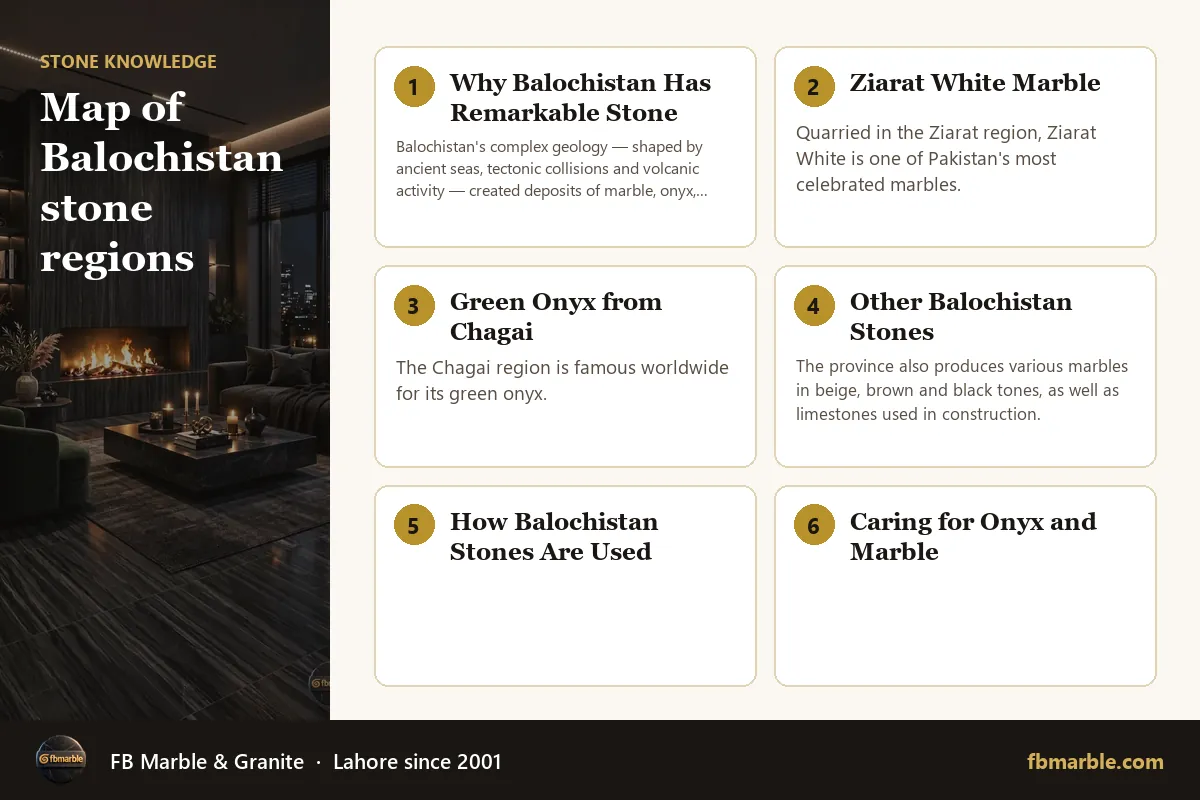The height and width of the screenshot is (800, 1200).
Task: Click the "Map of Balochistan stone regions" title
Action: (x=161, y=183)
